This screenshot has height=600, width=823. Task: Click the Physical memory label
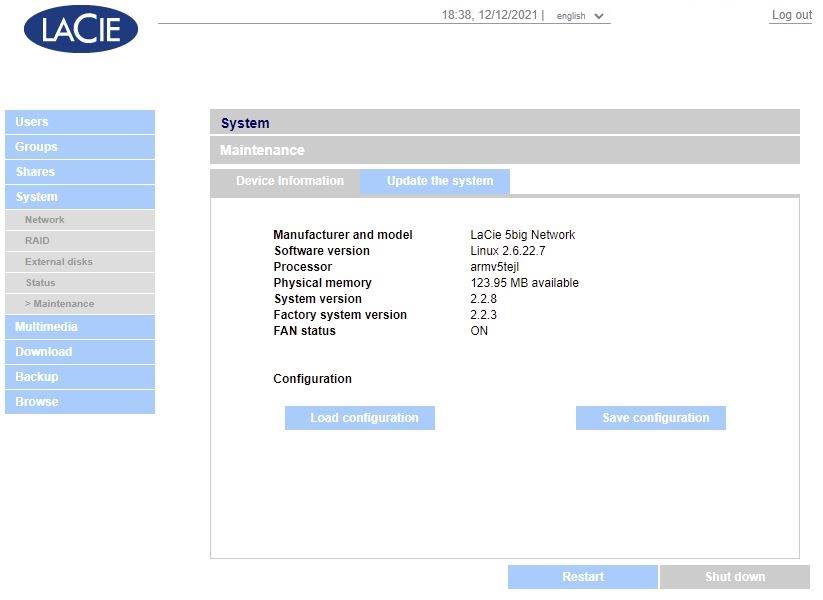[x=322, y=283]
